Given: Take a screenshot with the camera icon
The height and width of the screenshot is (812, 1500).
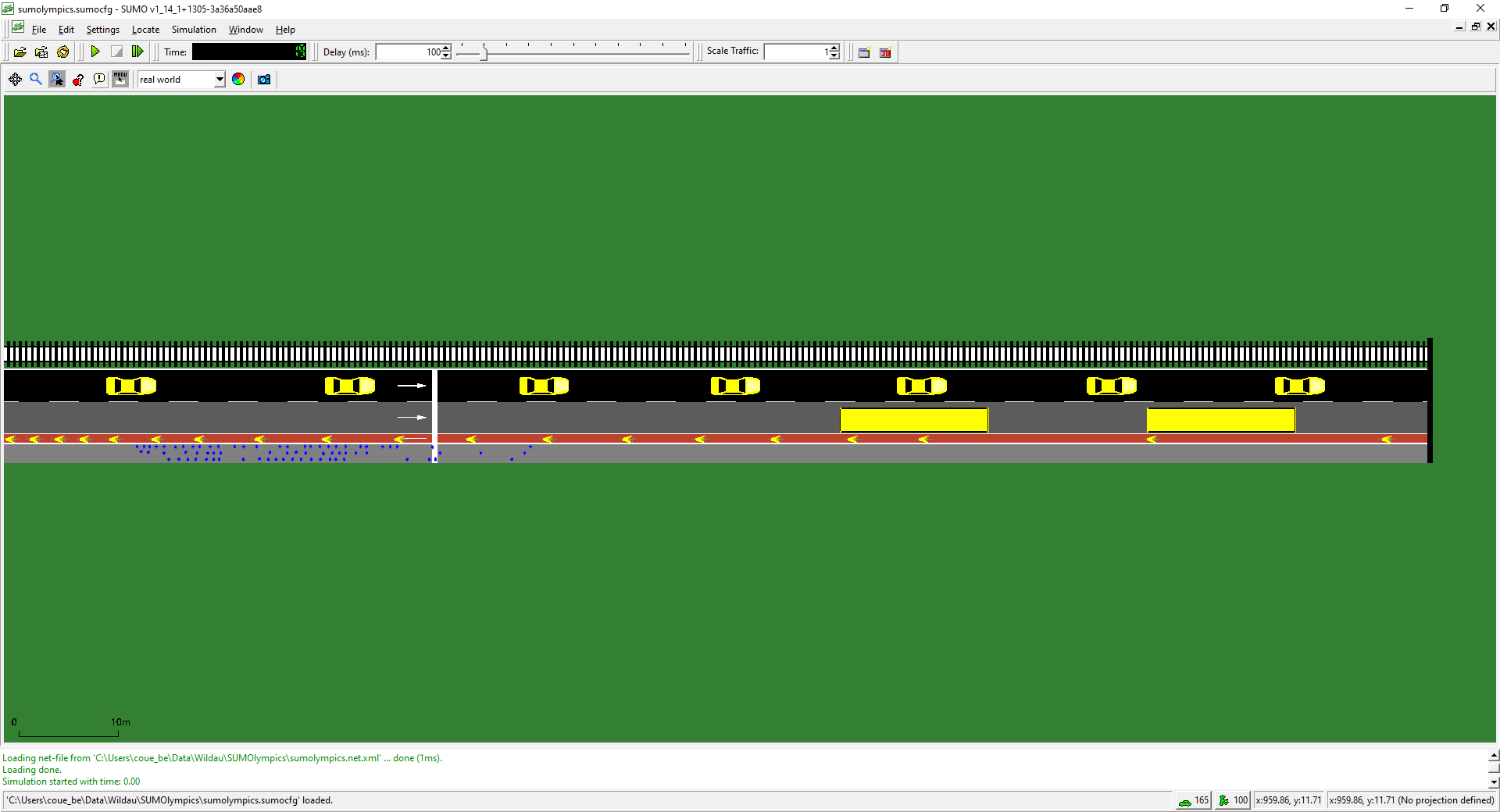Looking at the screenshot, I should [264, 80].
